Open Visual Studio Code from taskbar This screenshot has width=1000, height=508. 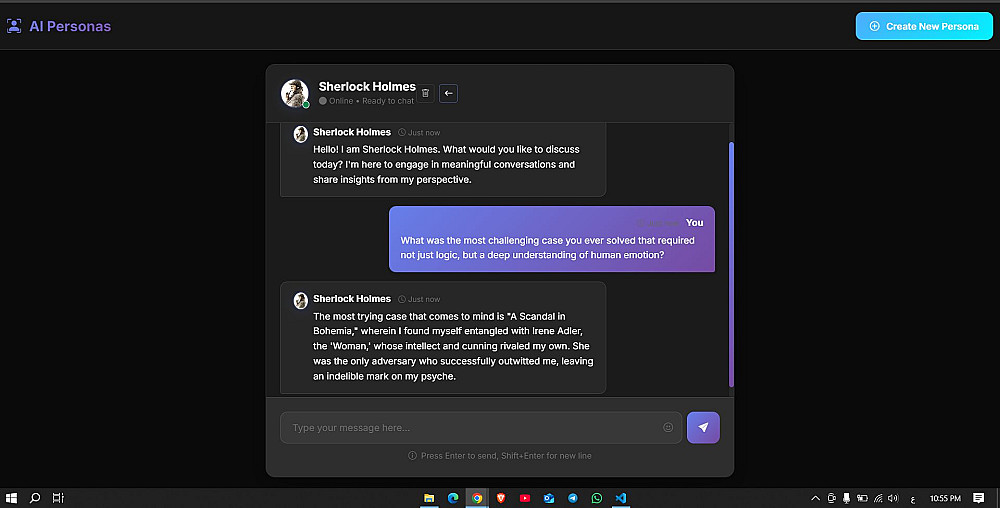621,498
